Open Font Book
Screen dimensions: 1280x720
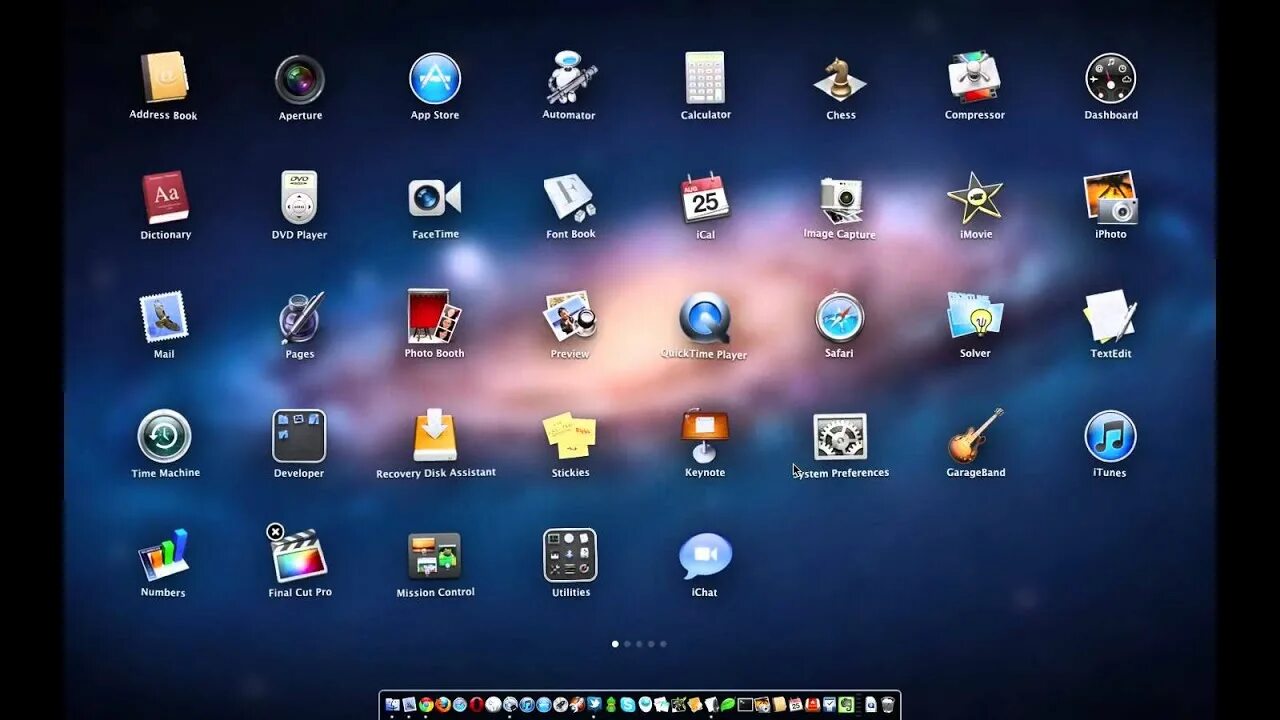(x=570, y=197)
